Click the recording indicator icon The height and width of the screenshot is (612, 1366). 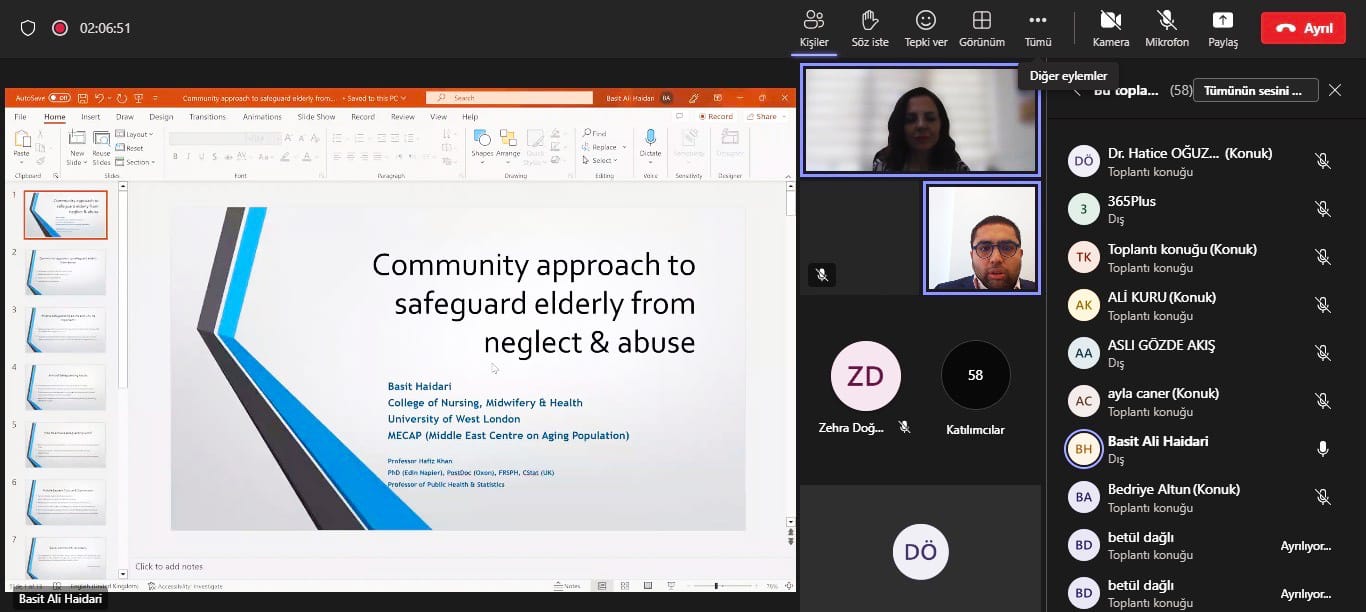point(59,28)
